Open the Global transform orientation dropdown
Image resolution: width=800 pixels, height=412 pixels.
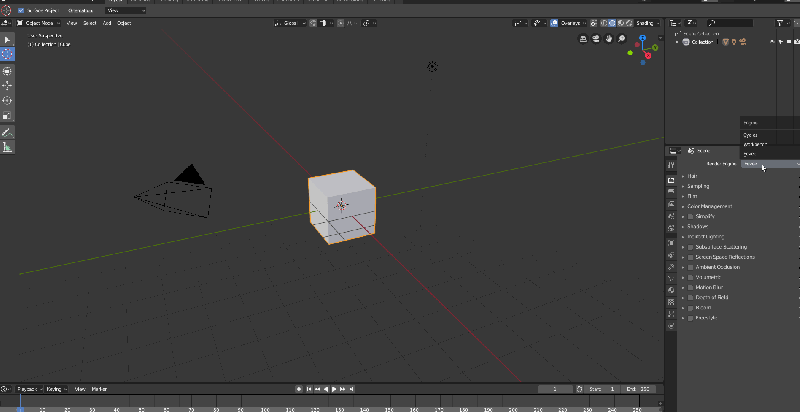pyautogui.click(x=290, y=23)
